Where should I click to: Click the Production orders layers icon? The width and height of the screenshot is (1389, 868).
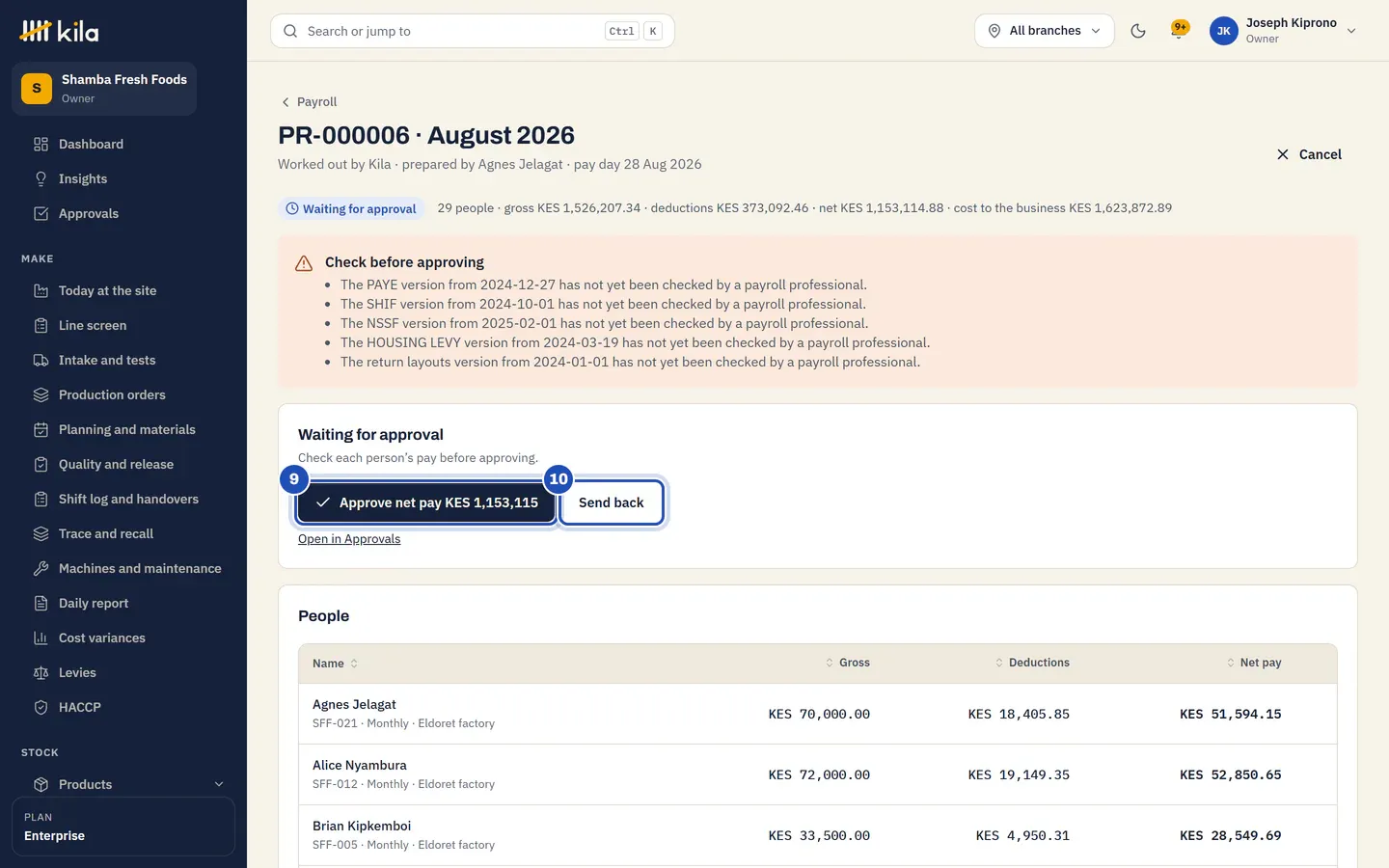[x=41, y=394]
